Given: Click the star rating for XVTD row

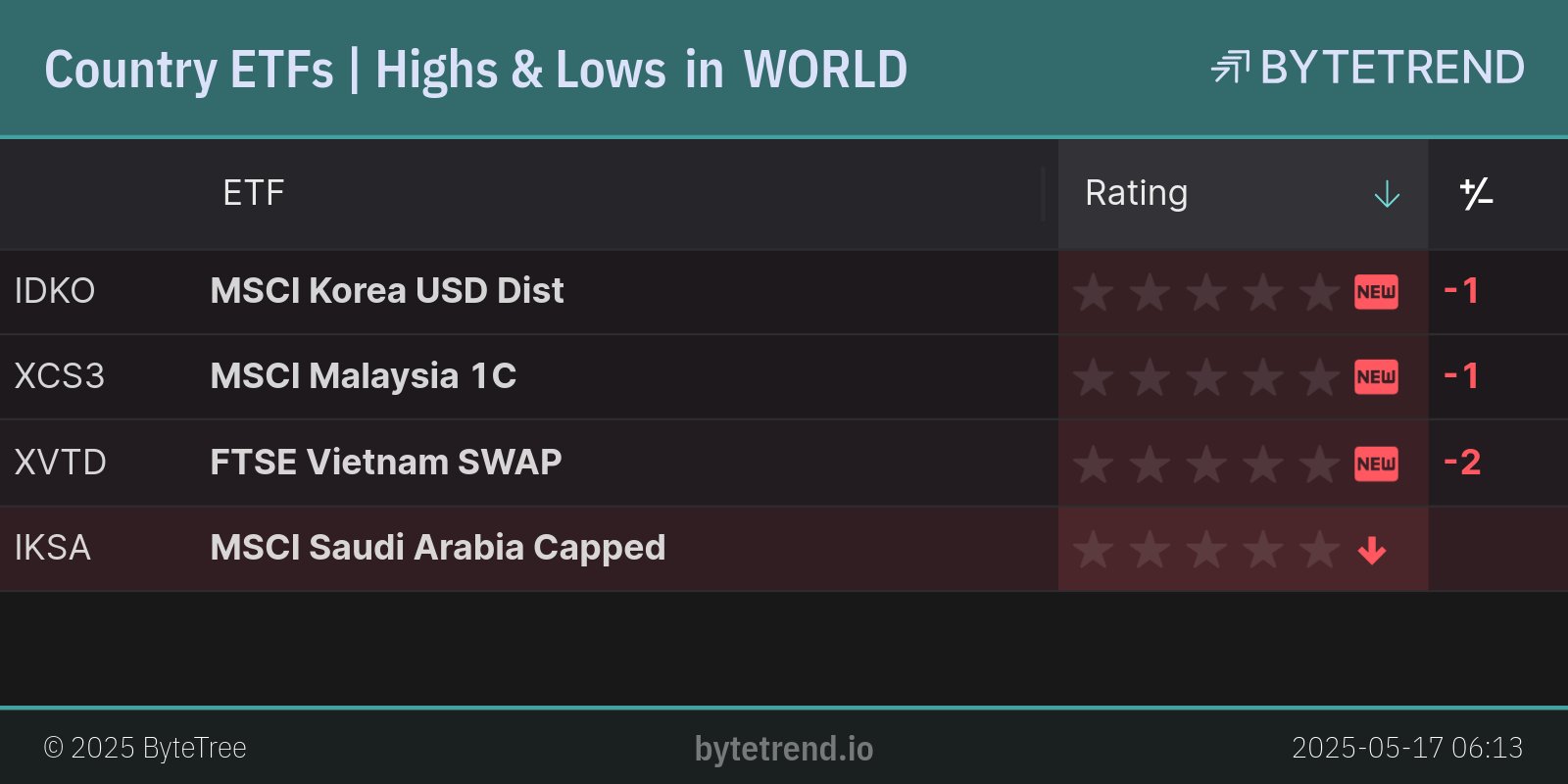Looking at the screenshot, I should point(1205,464).
